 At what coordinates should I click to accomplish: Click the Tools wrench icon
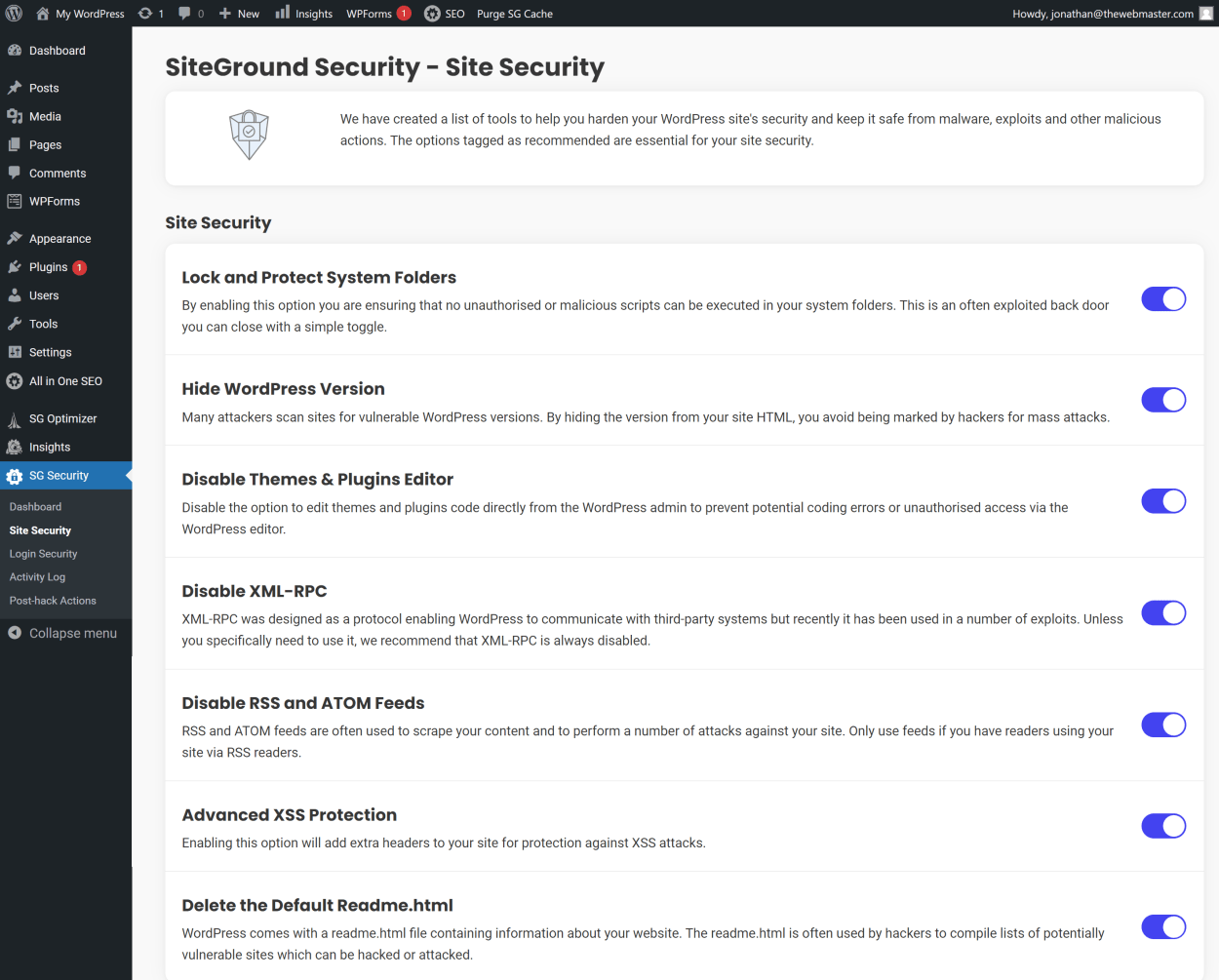click(15, 323)
